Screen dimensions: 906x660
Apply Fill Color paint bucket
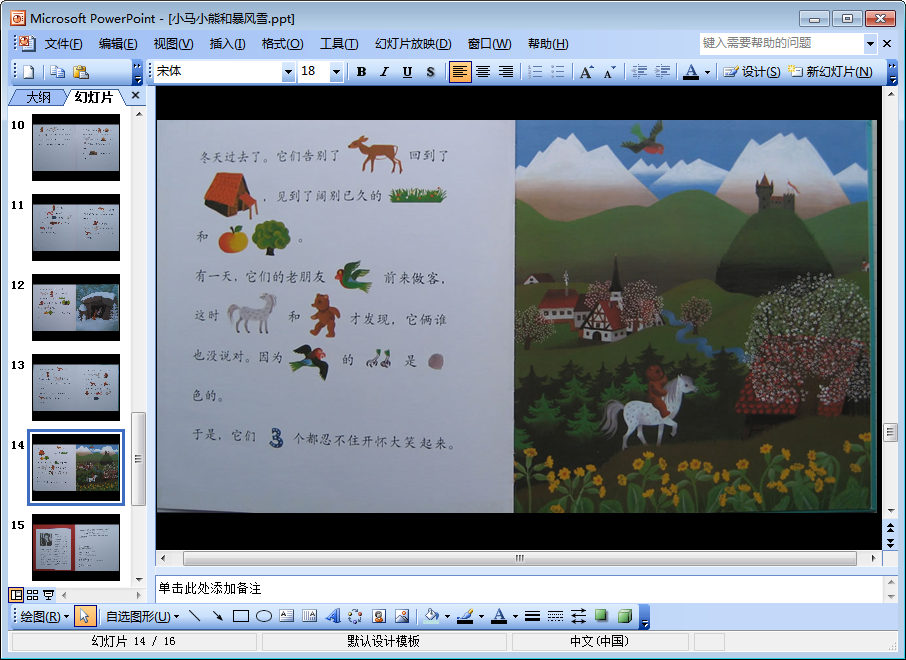(x=432, y=617)
